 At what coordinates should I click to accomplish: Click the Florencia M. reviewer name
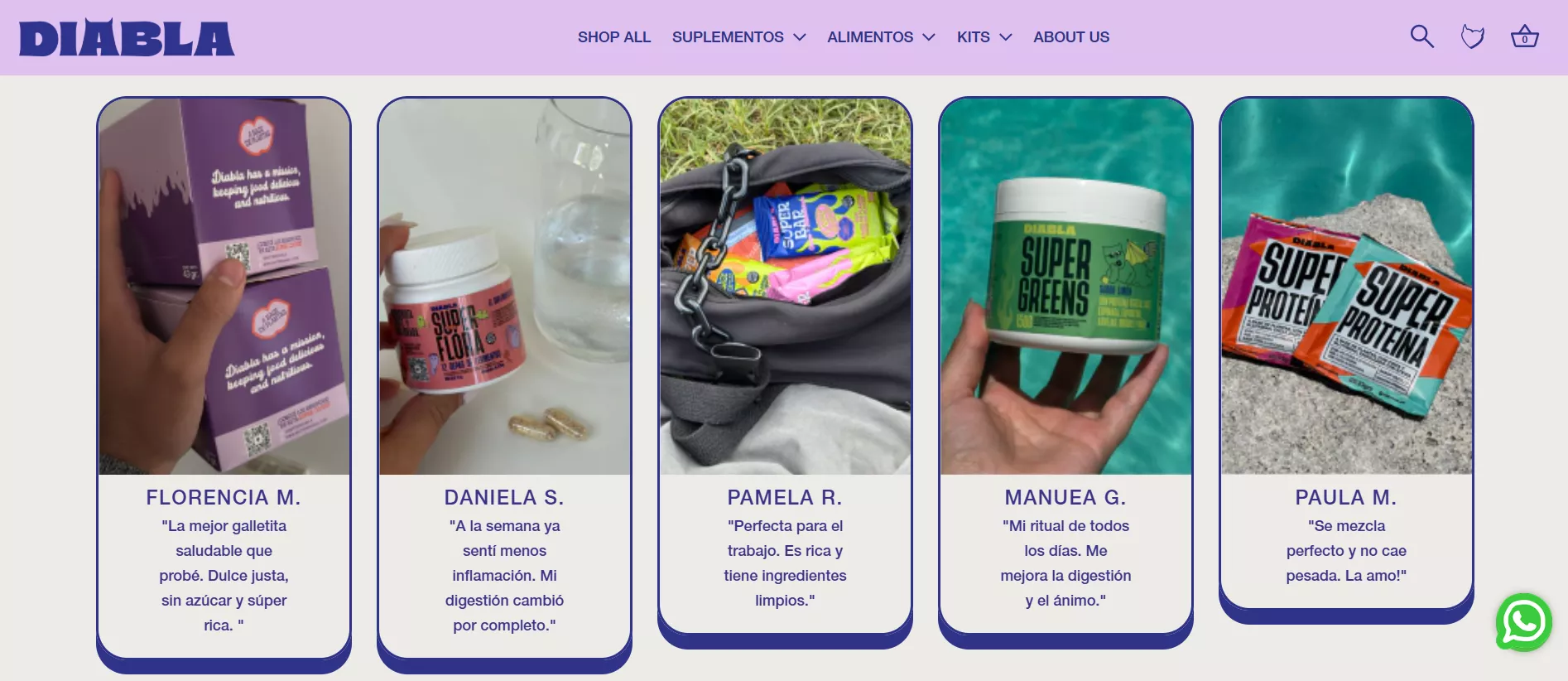(x=224, y=497)
